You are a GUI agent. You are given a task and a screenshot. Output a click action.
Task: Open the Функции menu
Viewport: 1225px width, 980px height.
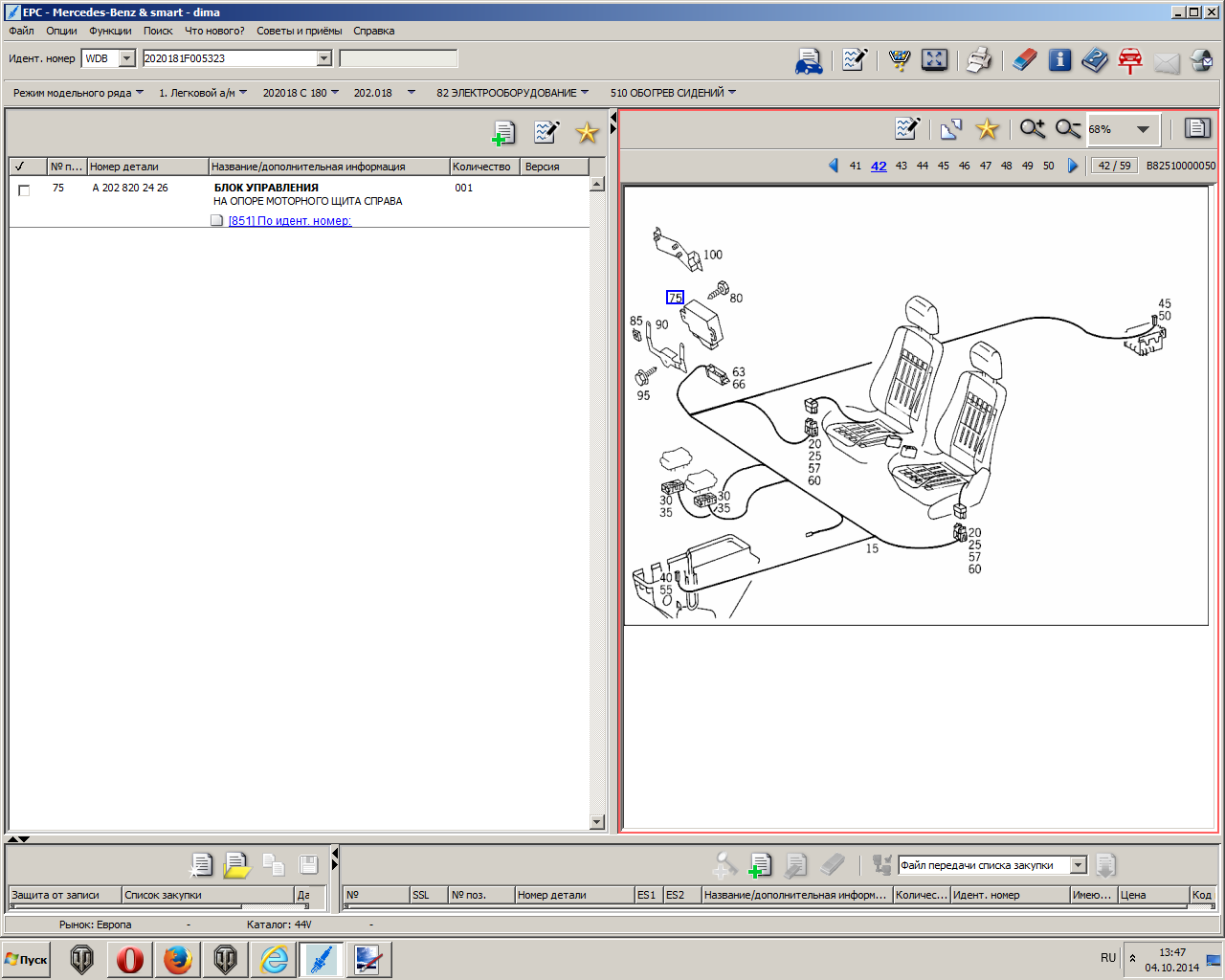pyautogui.click(x=110, y=31)
